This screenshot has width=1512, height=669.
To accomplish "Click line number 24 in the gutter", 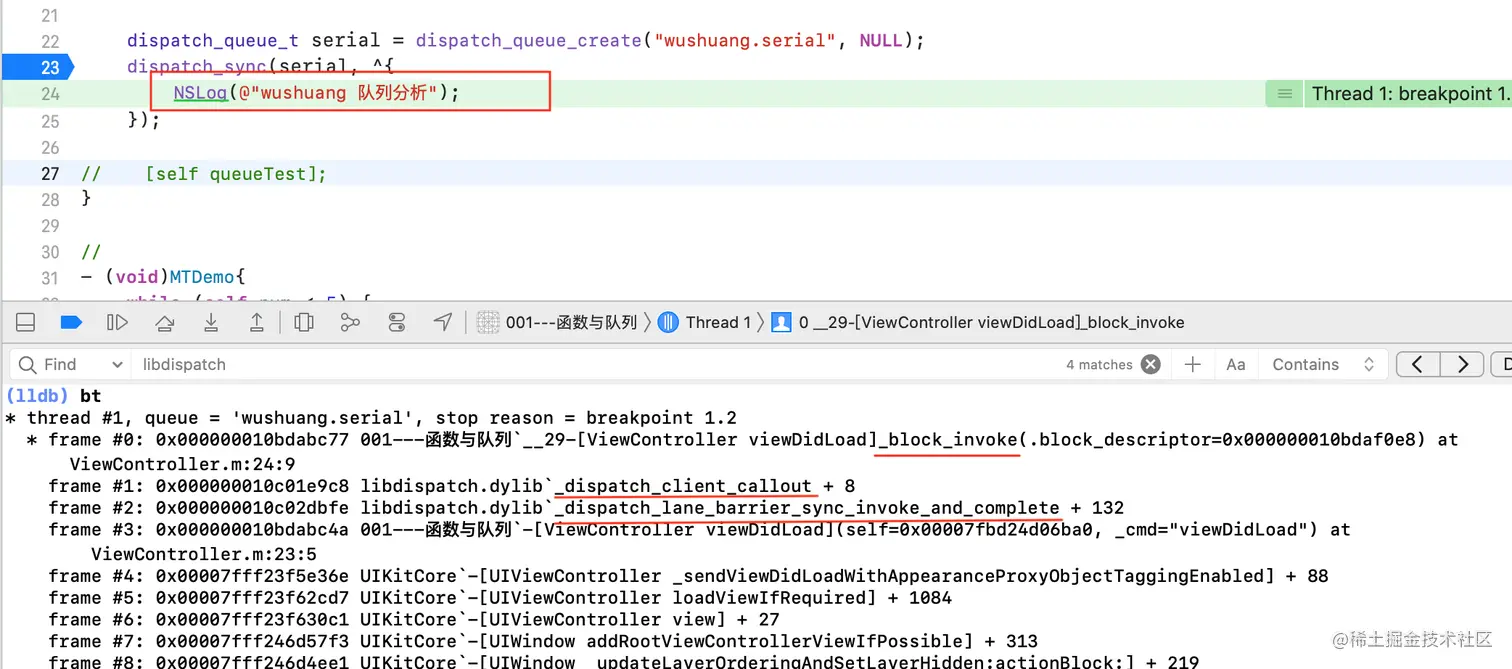I will 50,94.
